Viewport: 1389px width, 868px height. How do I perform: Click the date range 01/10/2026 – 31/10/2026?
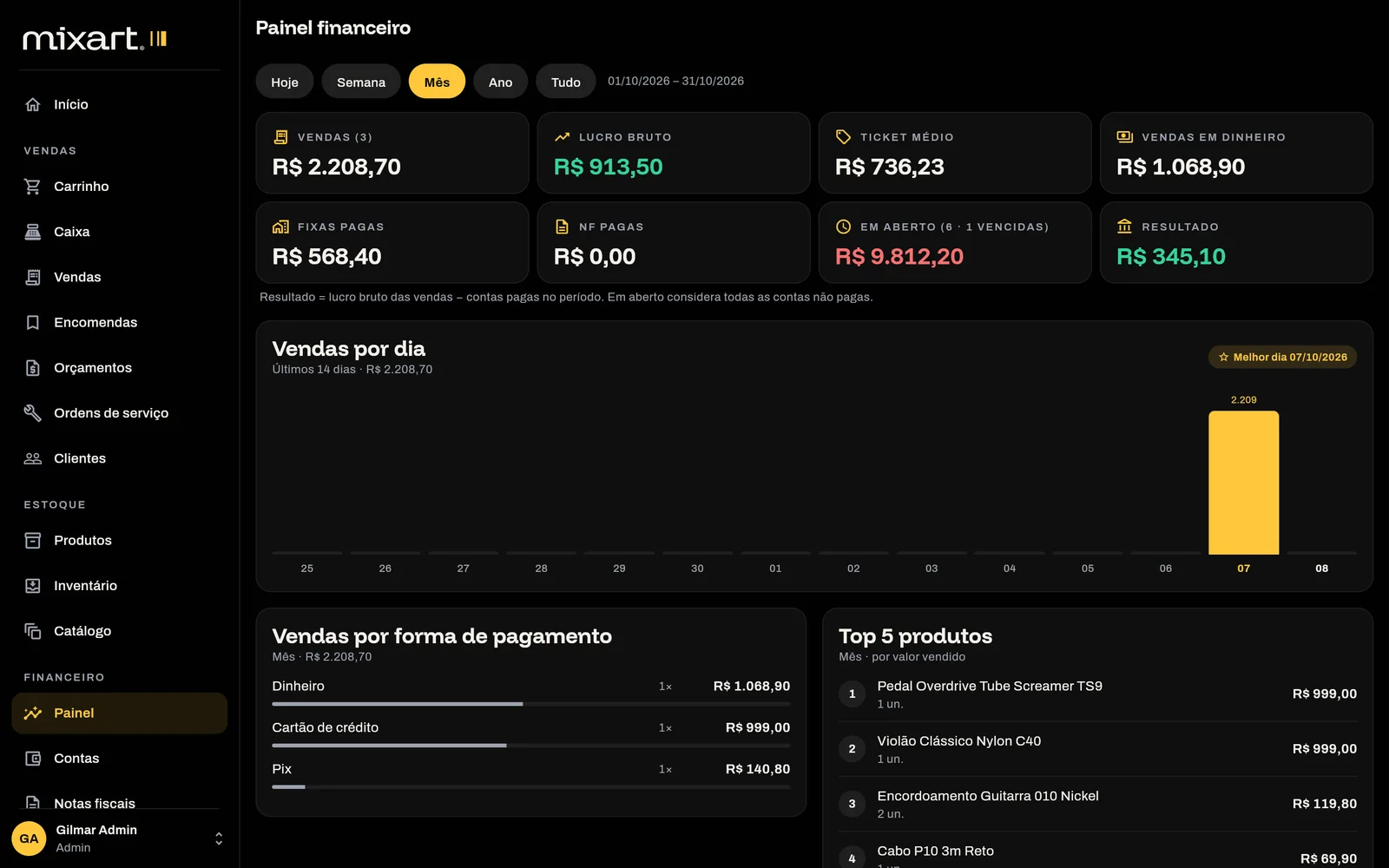tap(675, 81)
